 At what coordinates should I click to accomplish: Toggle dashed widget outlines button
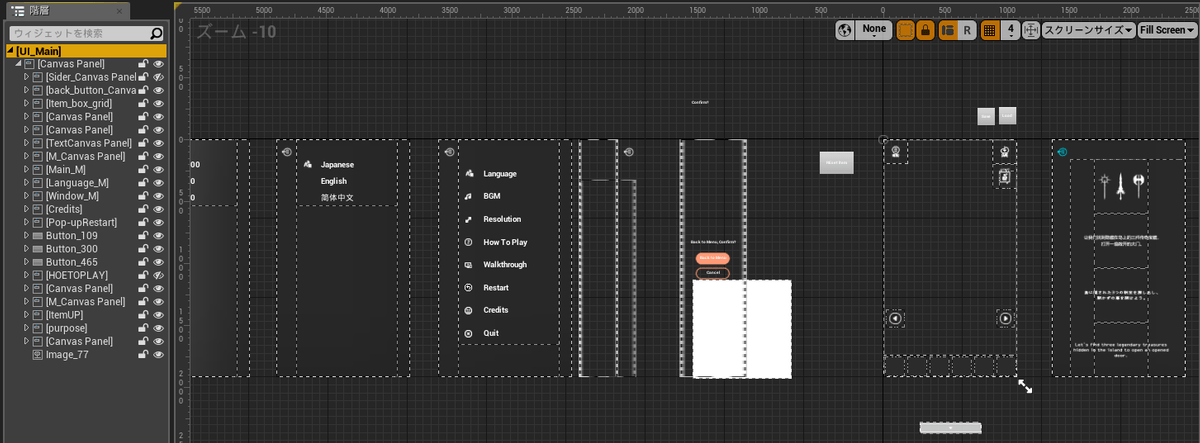(x=906, y=30)
